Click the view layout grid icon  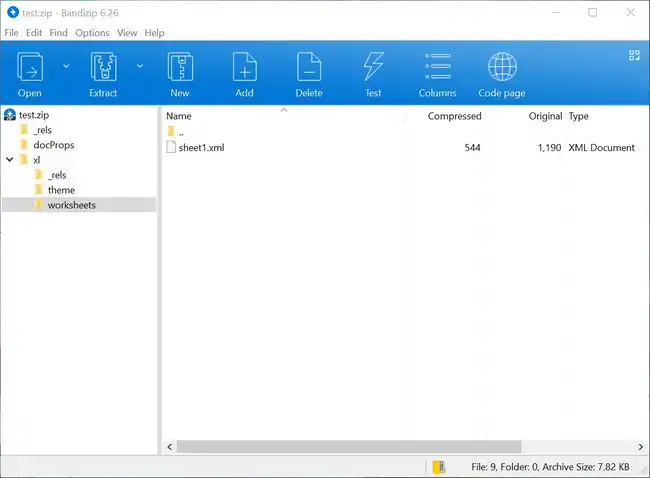tap(634, 55)
